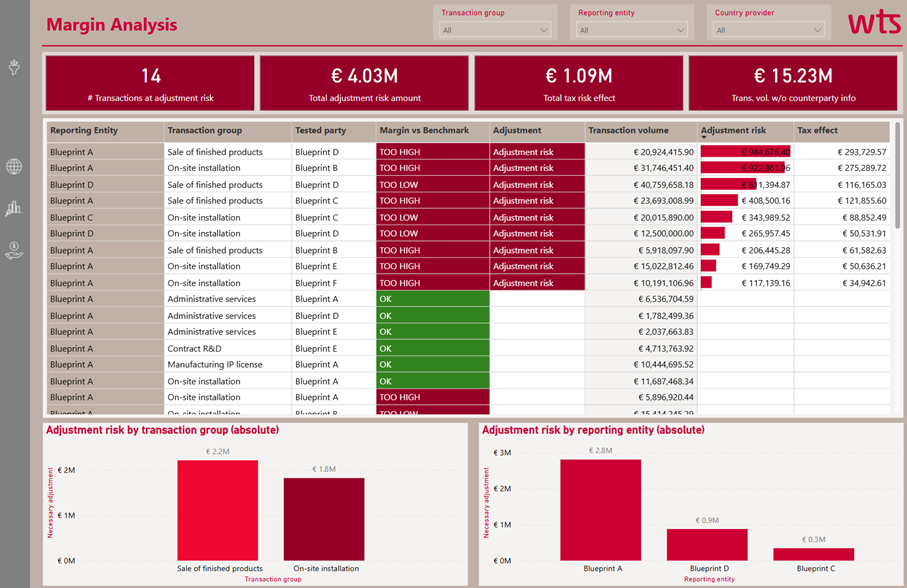Screen dimensions: 907x588
Task: Select the On-site installation chart bar
Action: [x=324, y=519]
